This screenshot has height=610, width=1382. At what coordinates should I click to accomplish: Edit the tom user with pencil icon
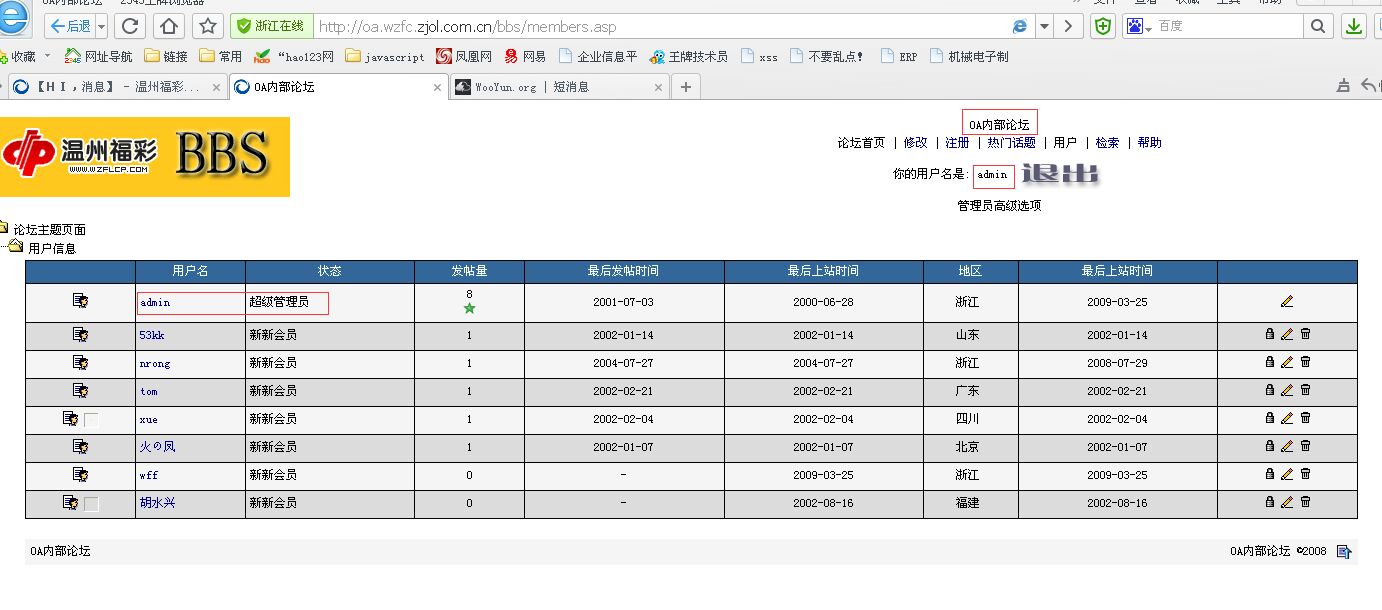1287,390
